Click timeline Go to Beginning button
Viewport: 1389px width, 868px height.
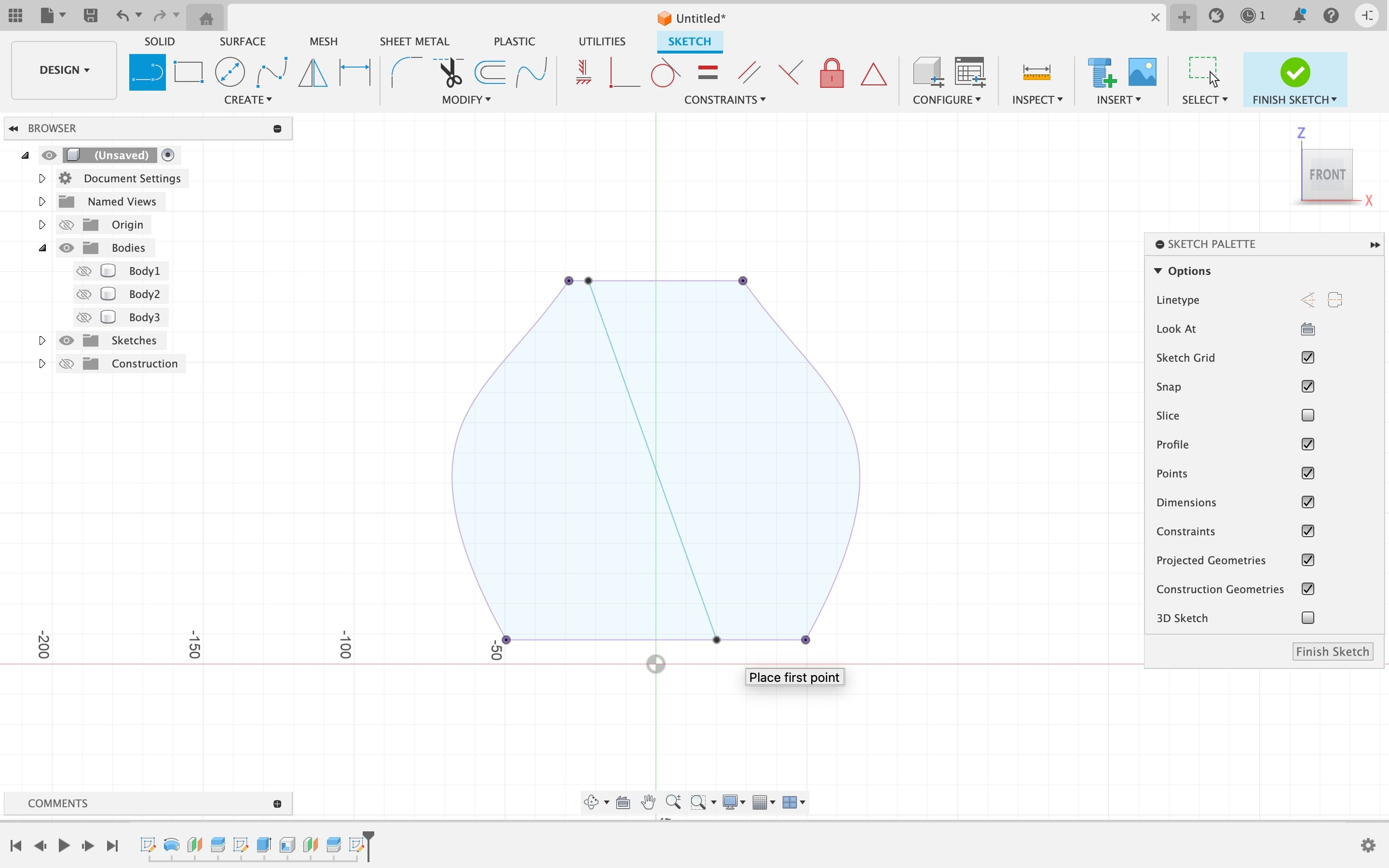click(x=16, y=846)
